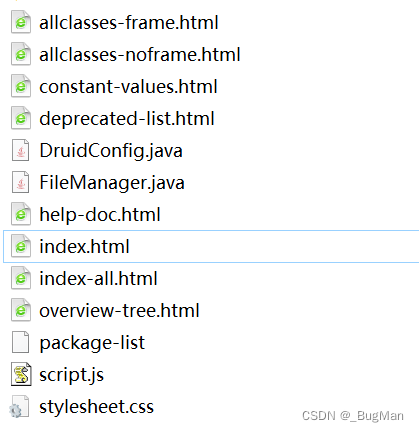Screen dimensions: 419x432
Task: Select the file named index.html
Action: coord(84,247)
